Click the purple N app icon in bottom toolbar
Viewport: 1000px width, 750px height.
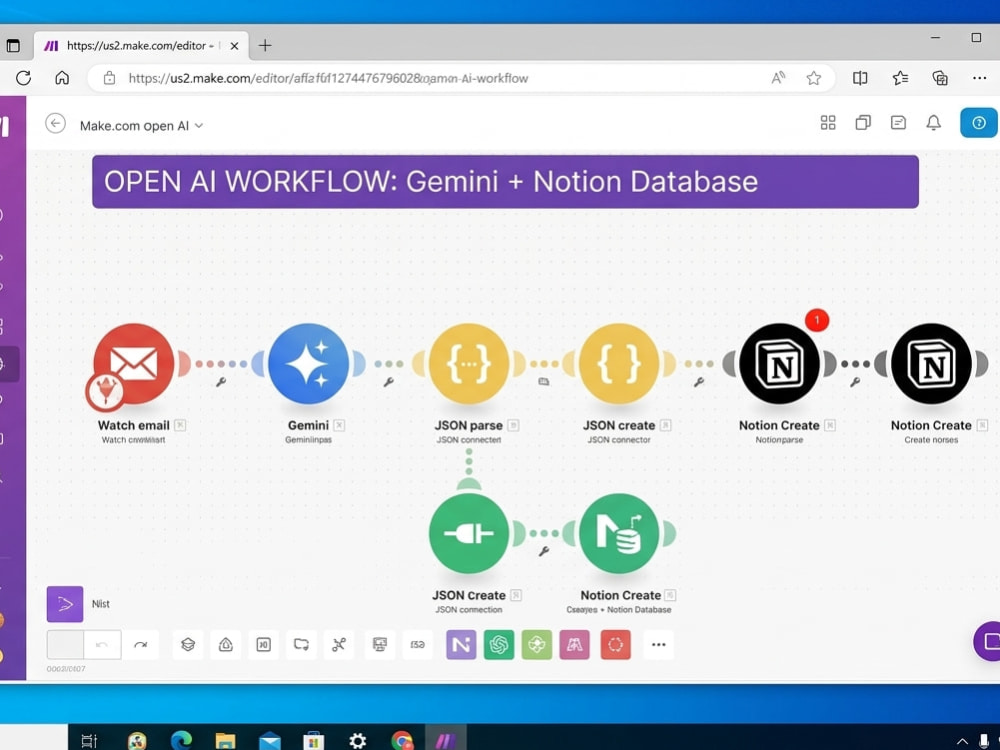461,645
